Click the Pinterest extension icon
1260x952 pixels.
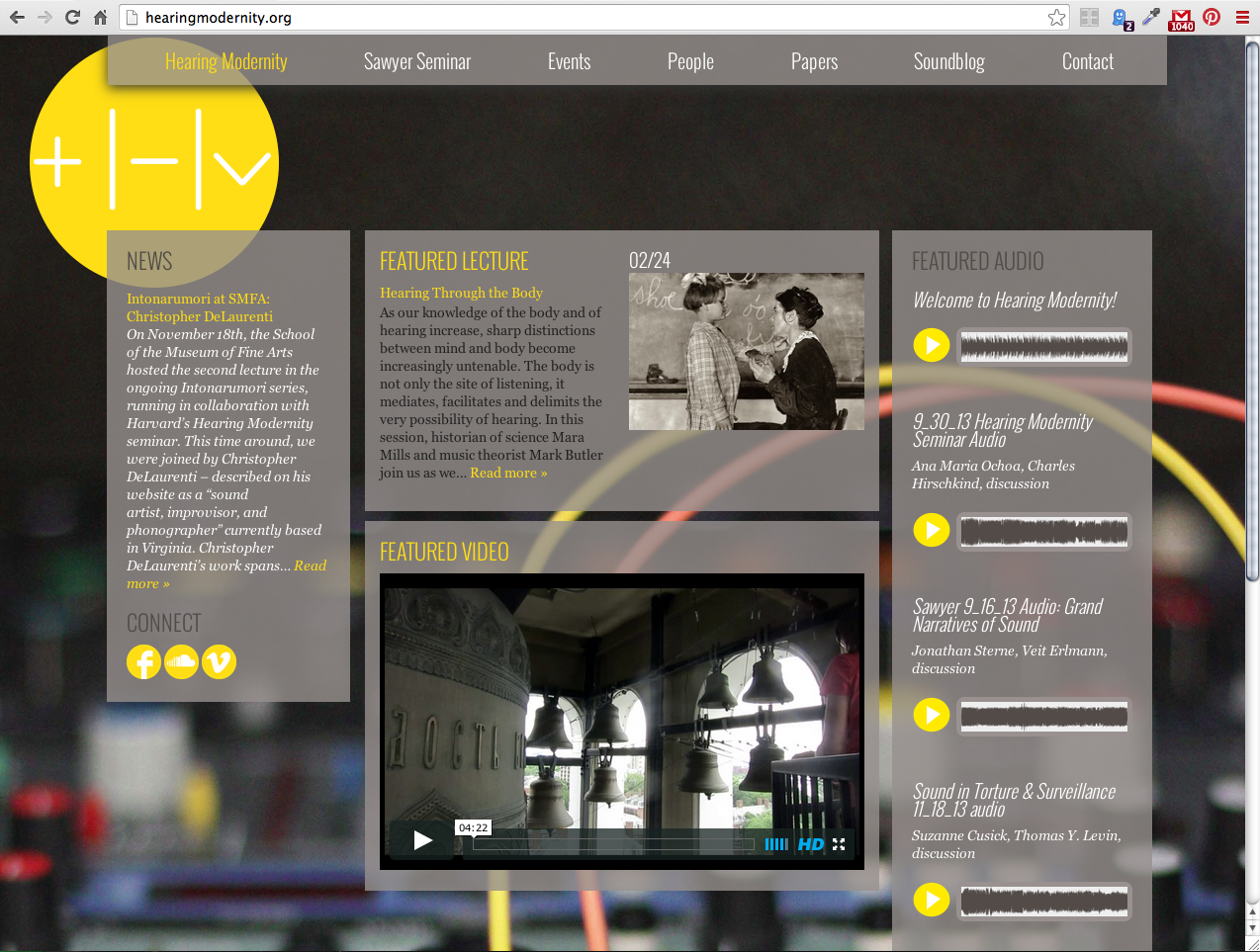[x=1212, y=17]
